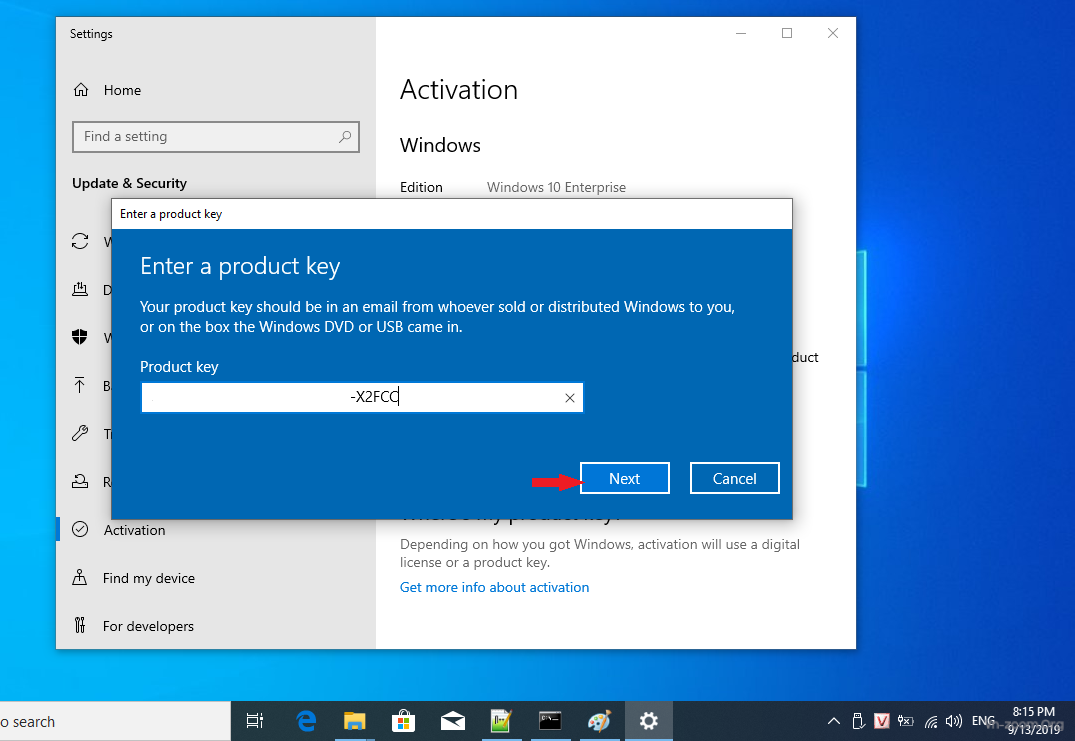Open Task View from the taskbar
Image resolution: width=1075 pixels, height=741 pixels.
tap(255, 721)
